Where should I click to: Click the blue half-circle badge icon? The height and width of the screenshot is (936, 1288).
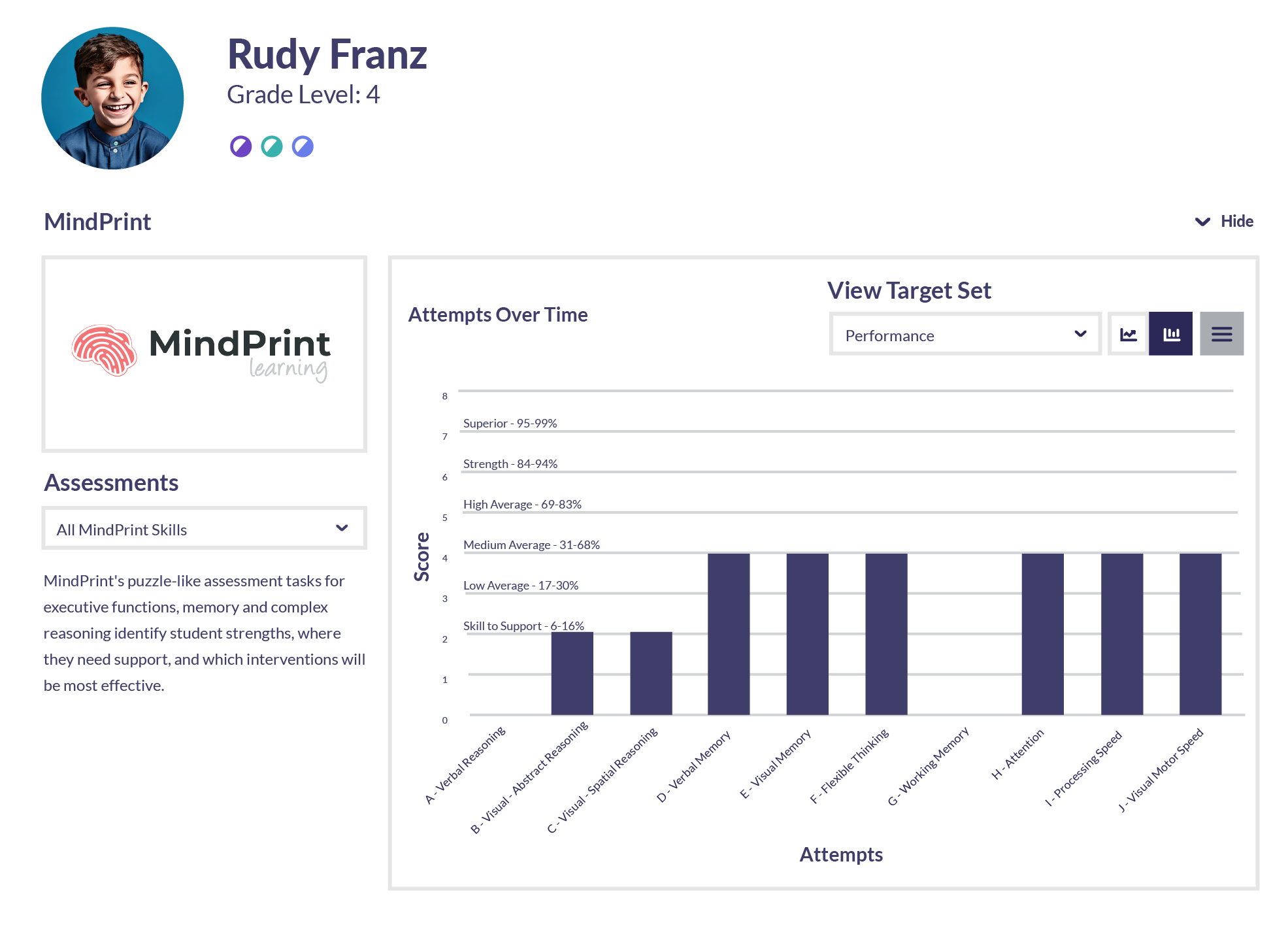tap(303, 146)
